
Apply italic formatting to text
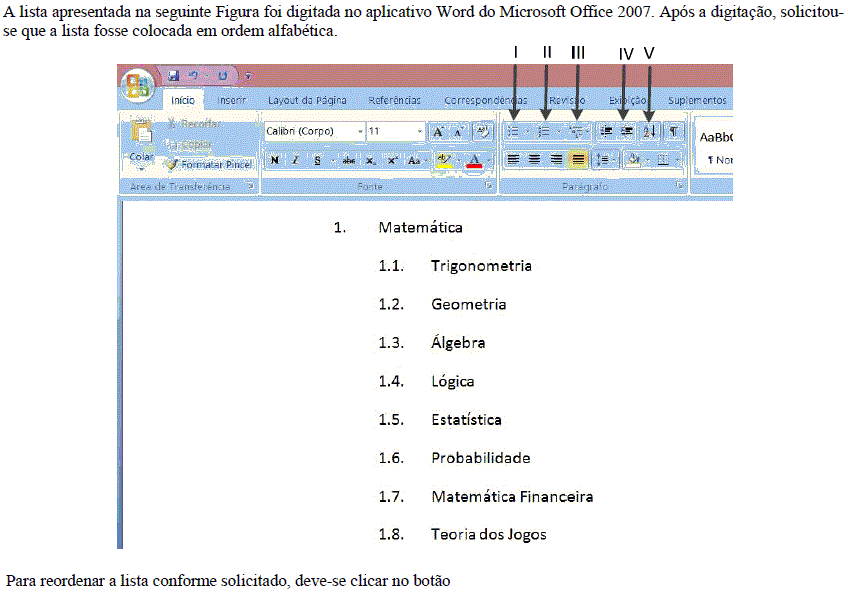pos(296,160)
